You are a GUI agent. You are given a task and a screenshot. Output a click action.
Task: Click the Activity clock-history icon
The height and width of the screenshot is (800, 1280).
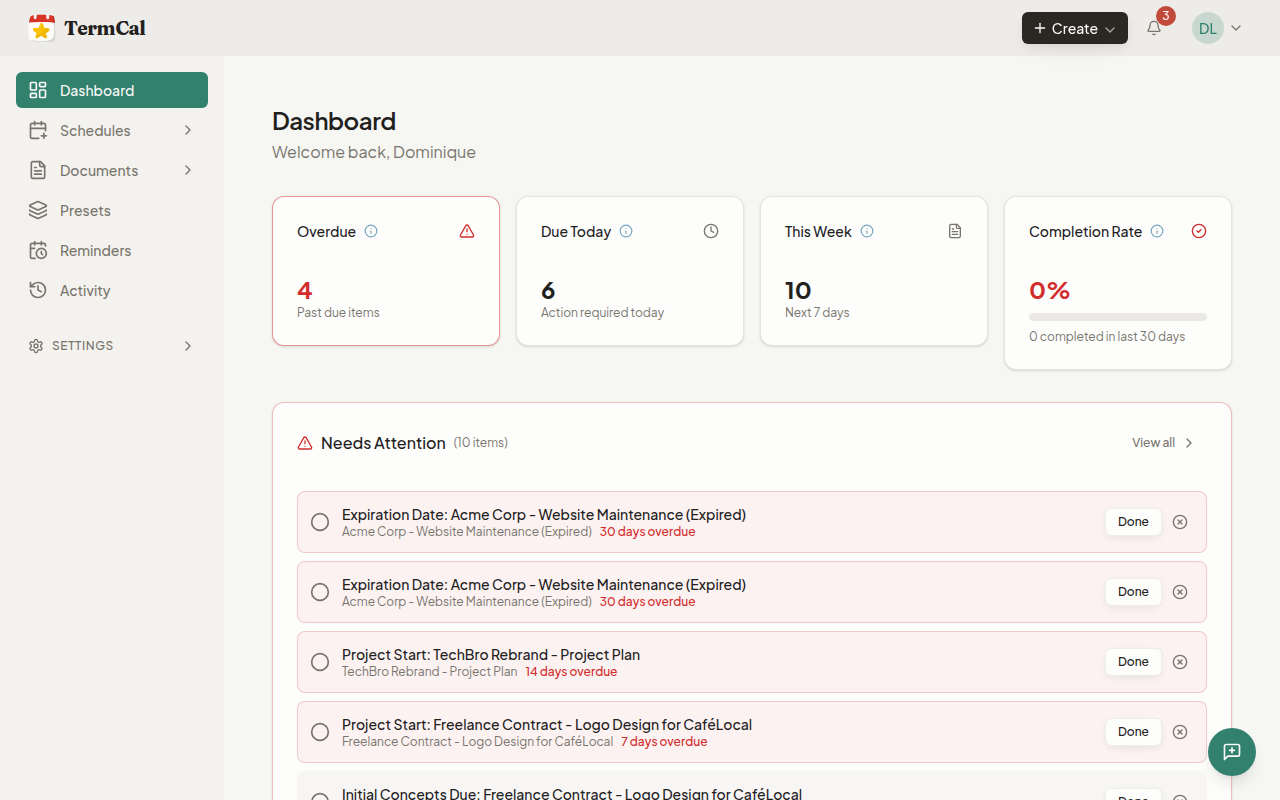click(x=38, y=290)
